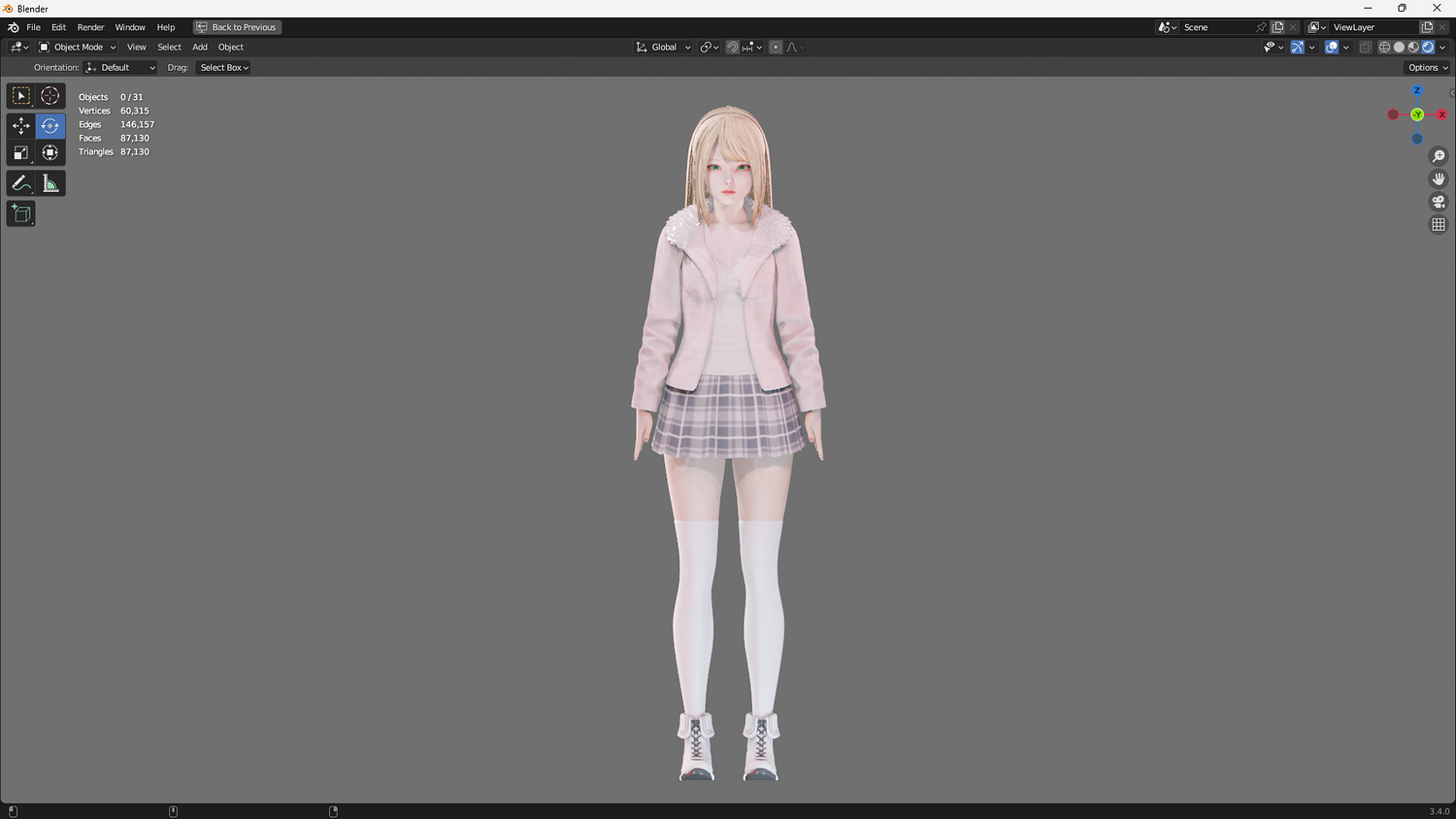Choose the Rotate tool
The height and width of the screenshot is (819, 1456).
point(50,126)
